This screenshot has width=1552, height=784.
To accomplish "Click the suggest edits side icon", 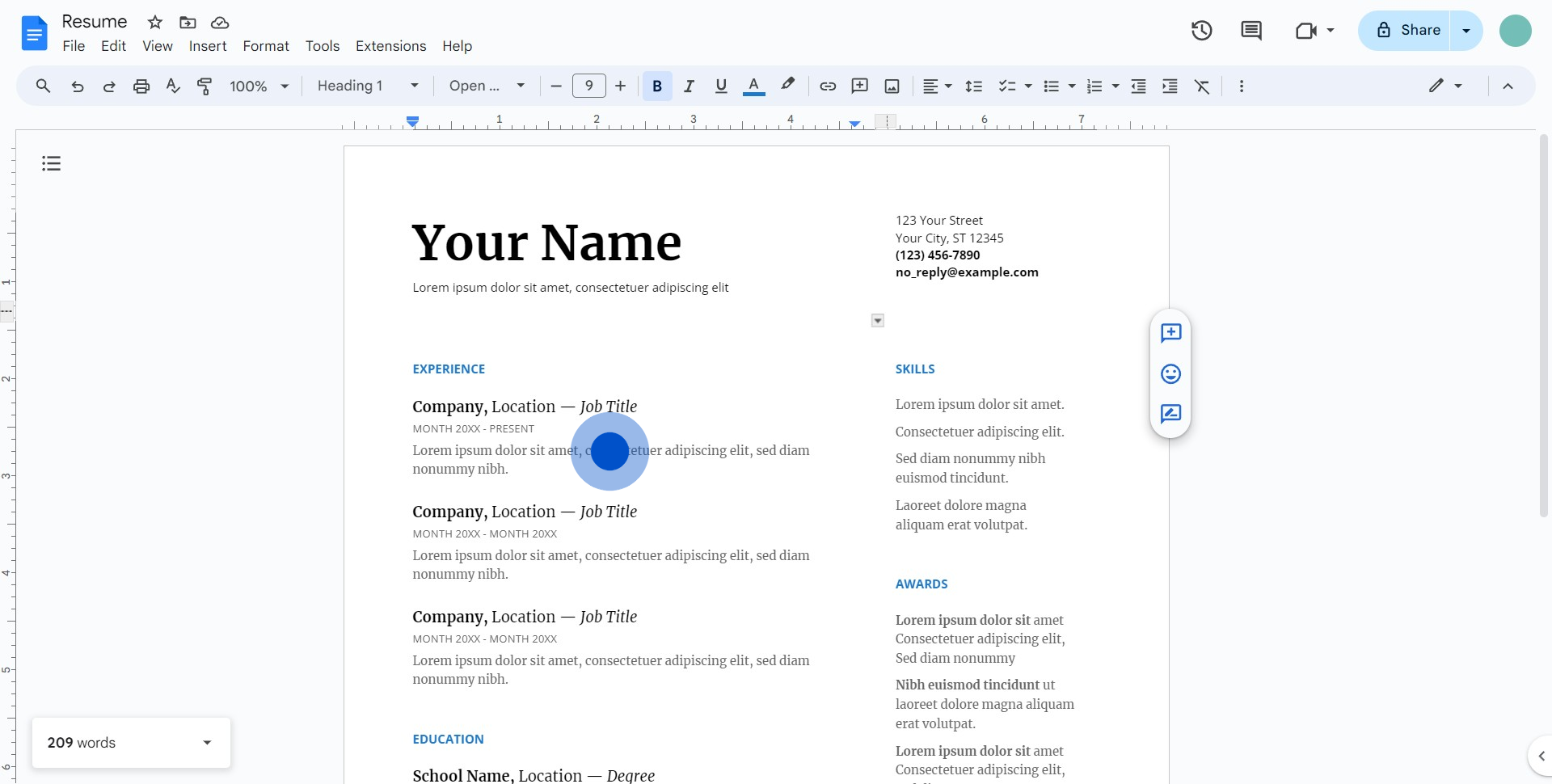I will (x=1170, y=414).
